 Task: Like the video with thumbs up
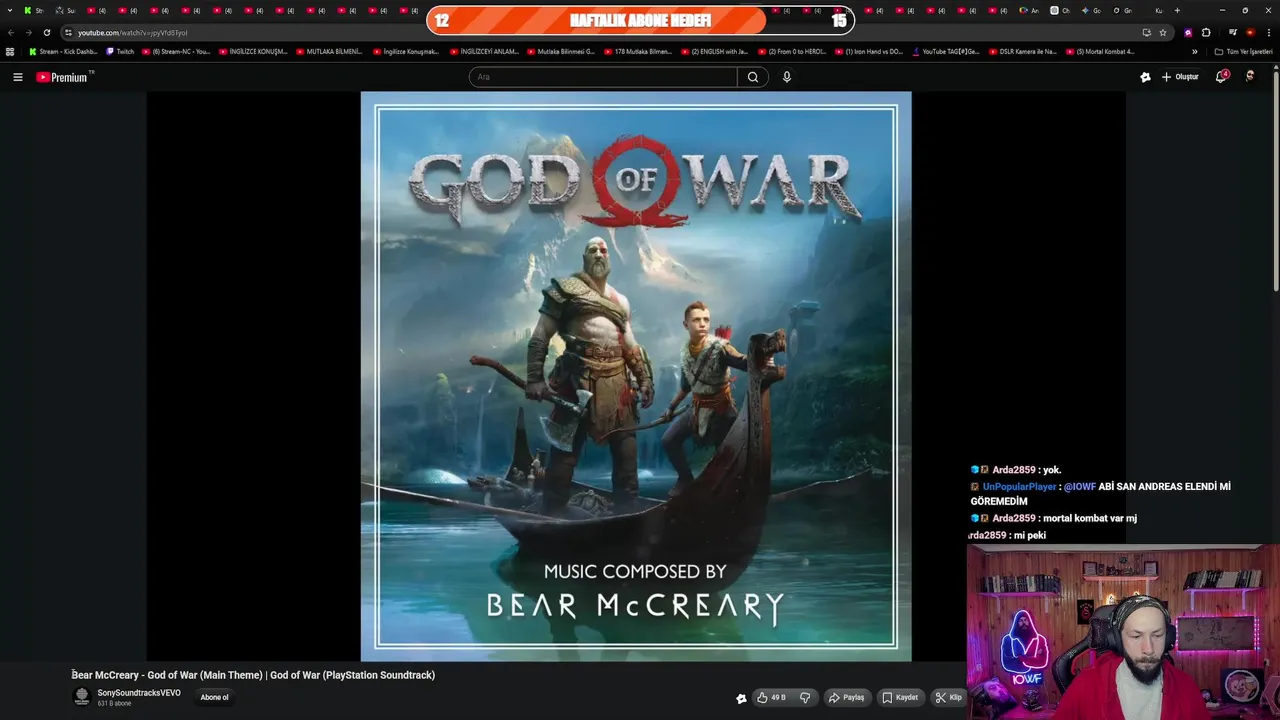pyautogui.click(x=771, y=697)
